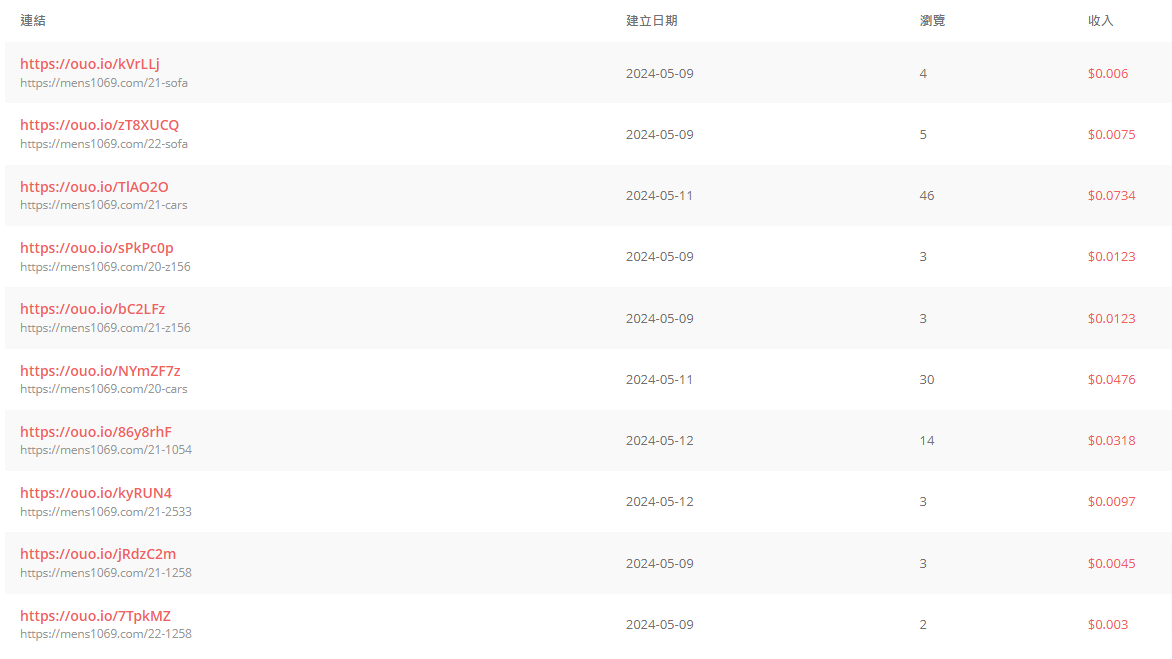
Task: Open the short link https://ouo.io/NYmZF7z
Action: click(x=100, y=371)
